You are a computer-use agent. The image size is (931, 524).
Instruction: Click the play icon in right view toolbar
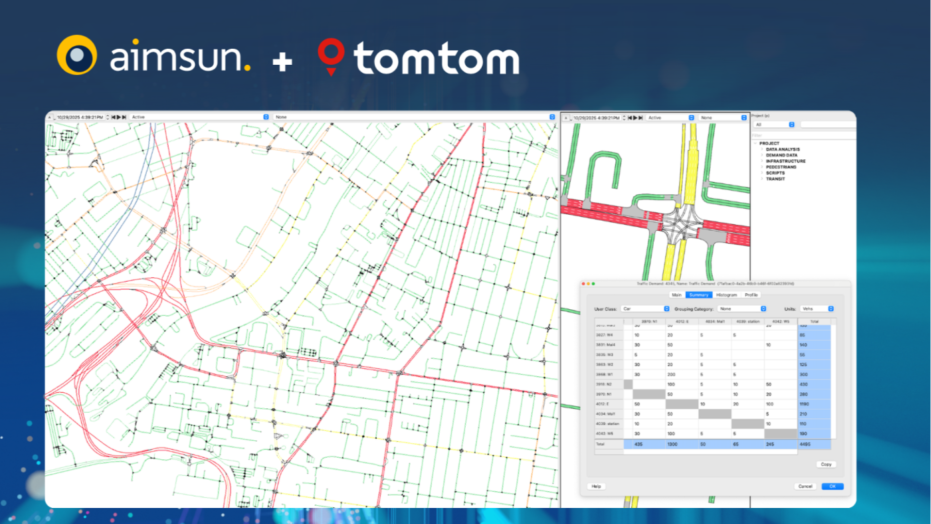point(633,117)
